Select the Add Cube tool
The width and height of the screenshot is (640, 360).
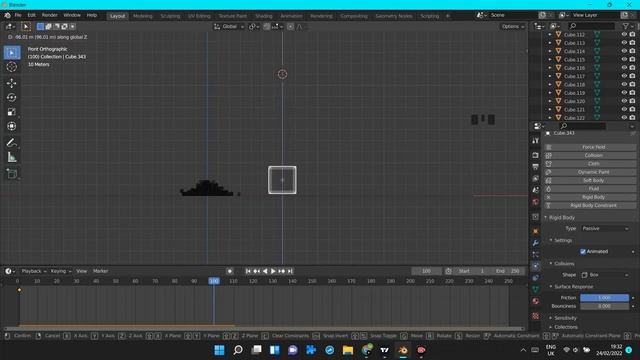12,174
